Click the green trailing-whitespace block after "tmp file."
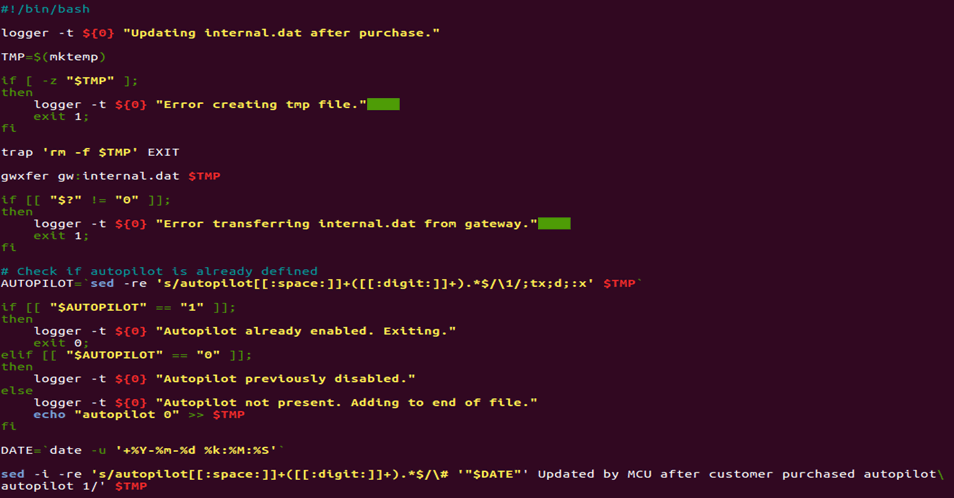Screen dimensions: 954x498 point(383,104)
